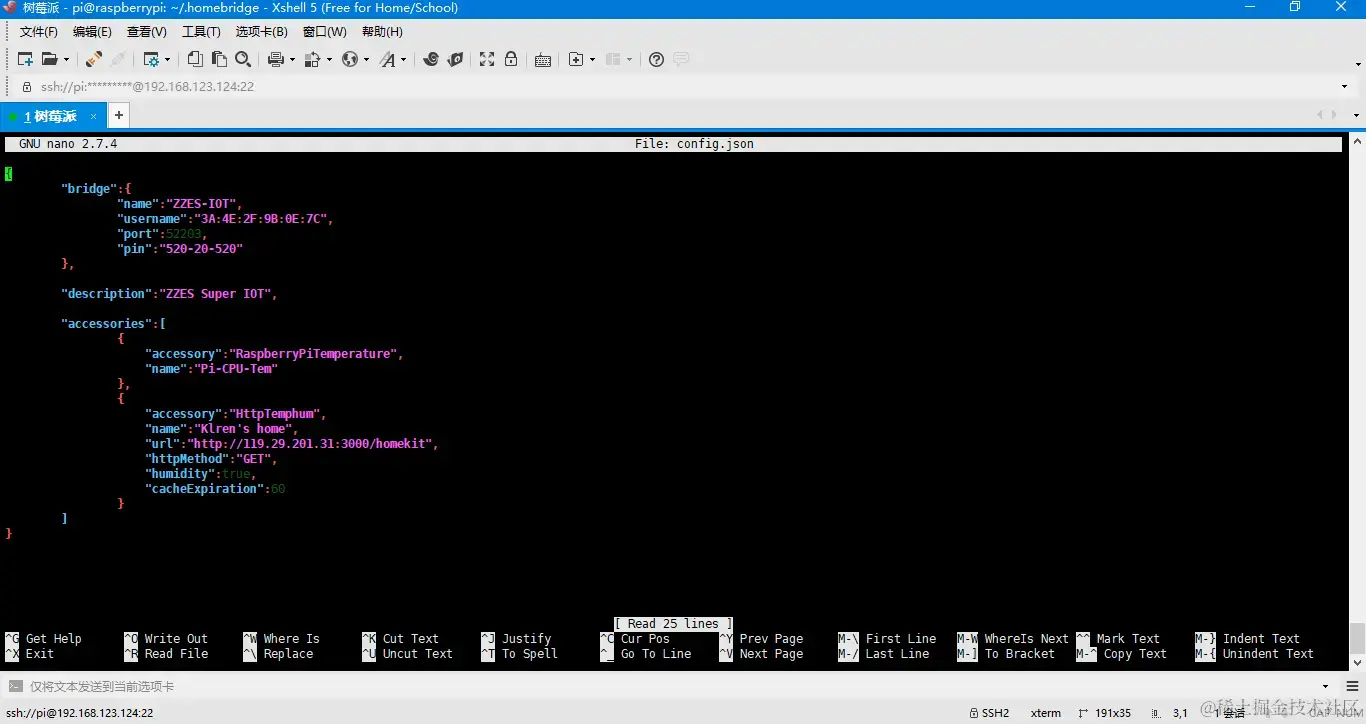
Task: Click 191x35 terminal size in status bar
Action: click(1104, 713)
